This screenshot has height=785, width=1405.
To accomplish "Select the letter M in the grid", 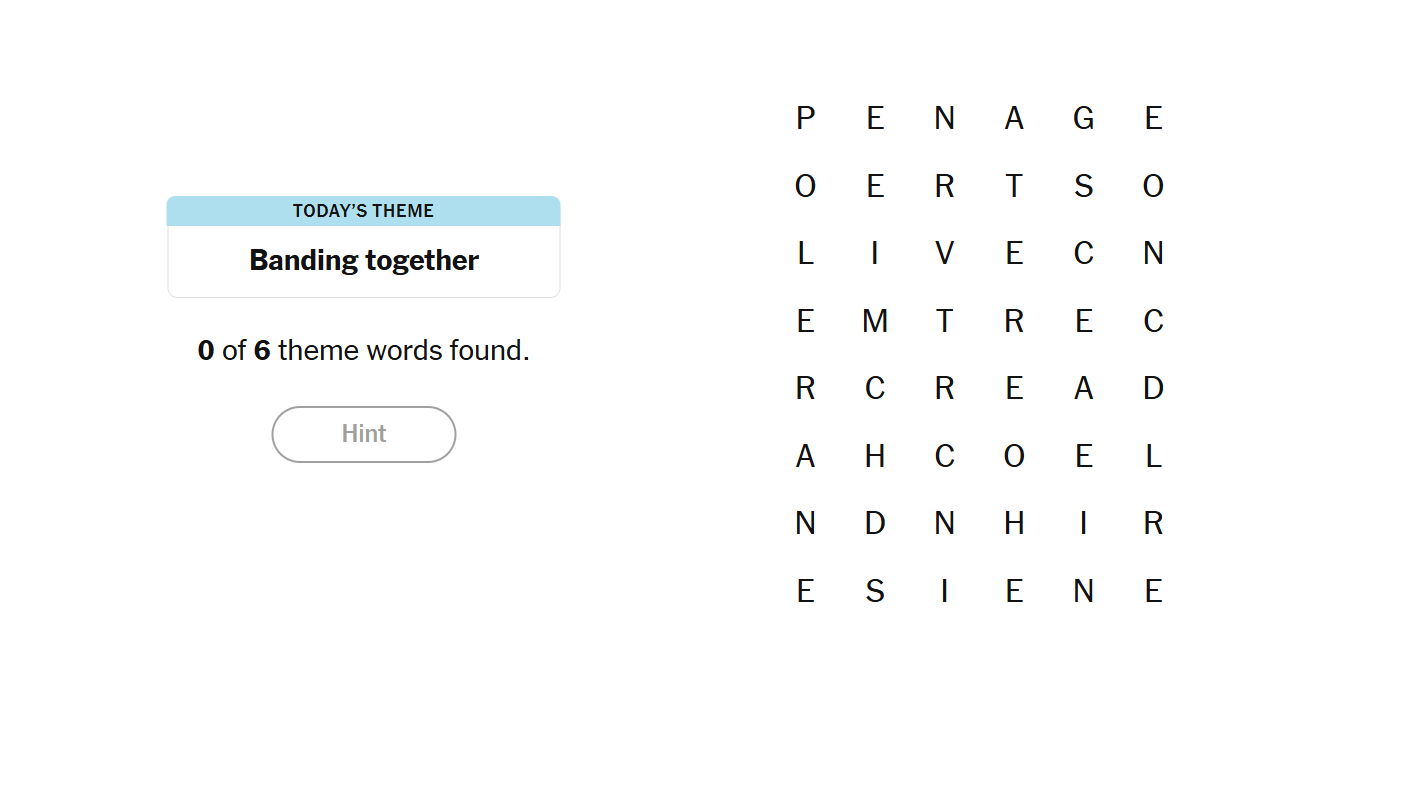I will 875,321.
